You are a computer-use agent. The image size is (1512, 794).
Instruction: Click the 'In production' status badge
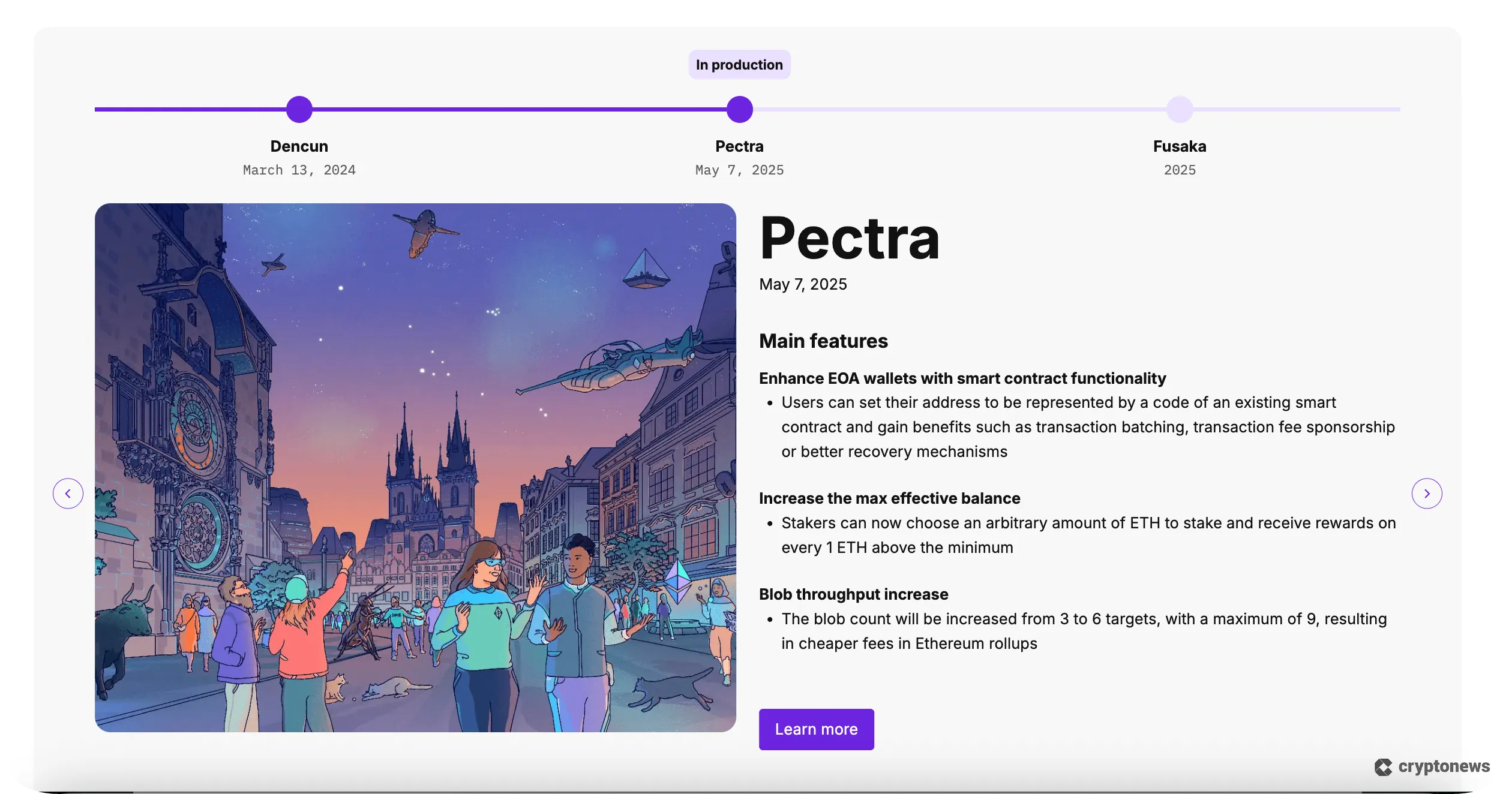[x=739, y=64]
